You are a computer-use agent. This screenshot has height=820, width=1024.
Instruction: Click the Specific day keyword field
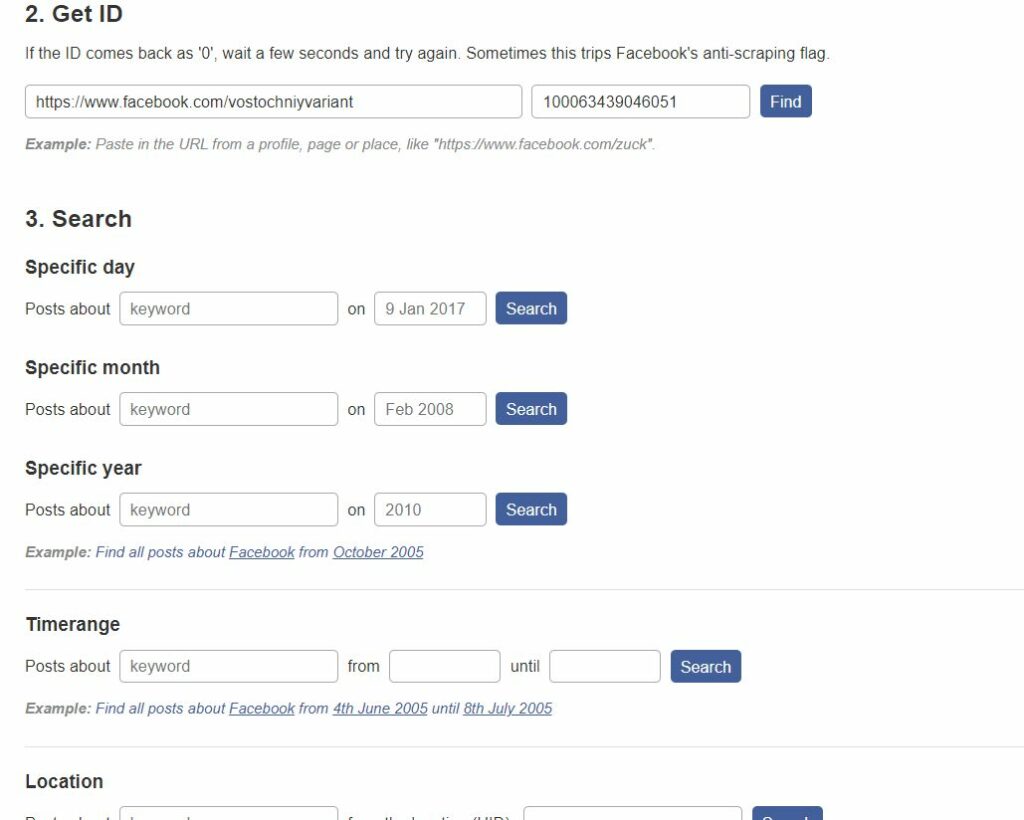[x=229, y=308]
